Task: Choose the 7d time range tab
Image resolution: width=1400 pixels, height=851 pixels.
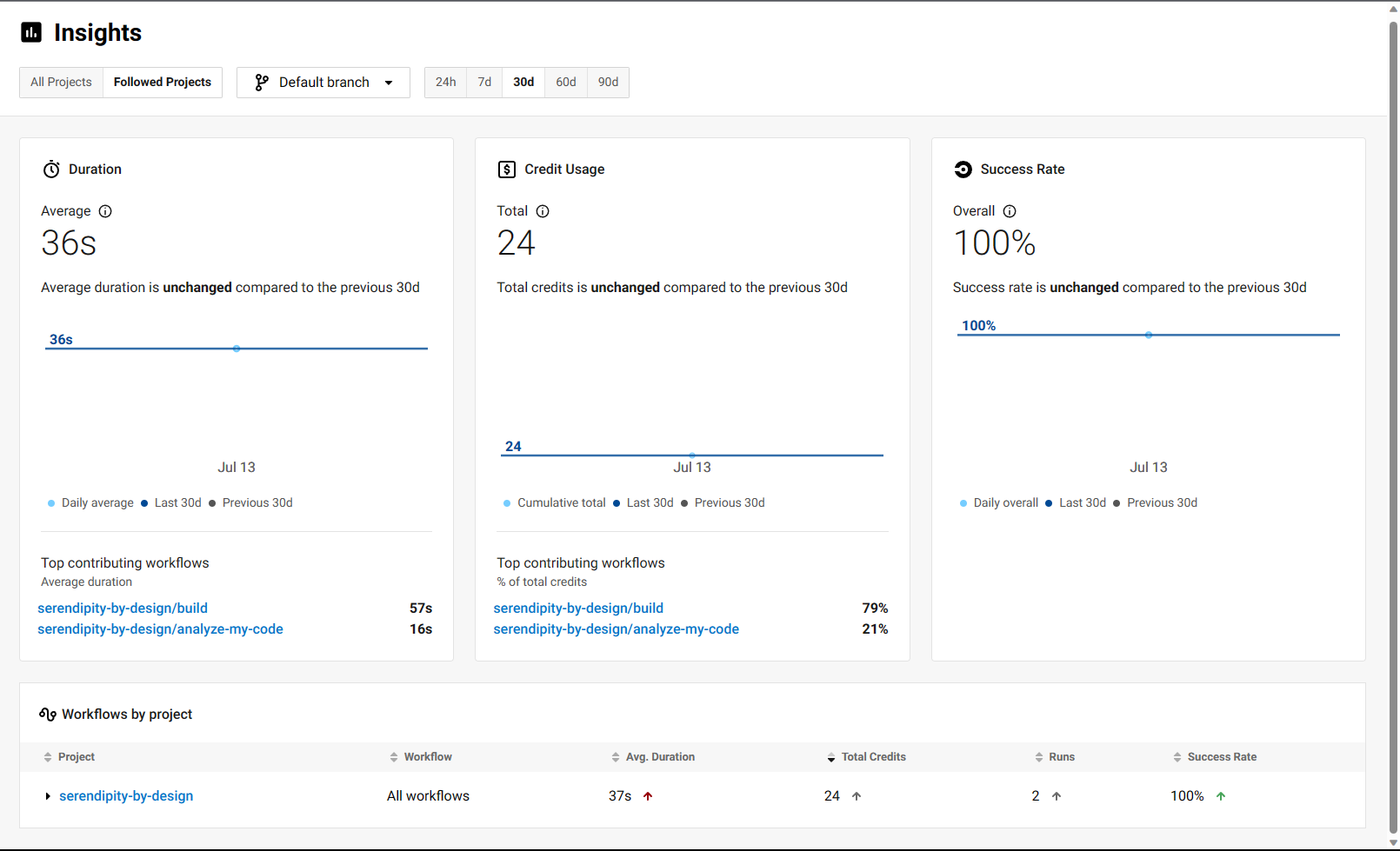Action: [x=484, y=83]
